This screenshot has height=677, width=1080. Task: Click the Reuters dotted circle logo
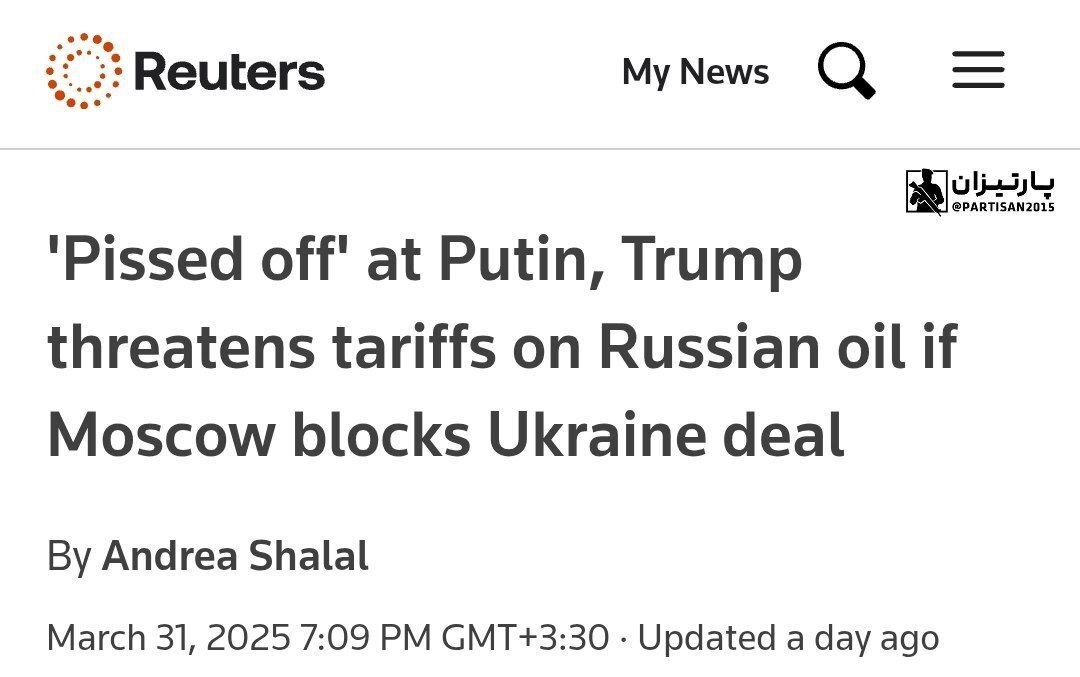click(83, 71)
